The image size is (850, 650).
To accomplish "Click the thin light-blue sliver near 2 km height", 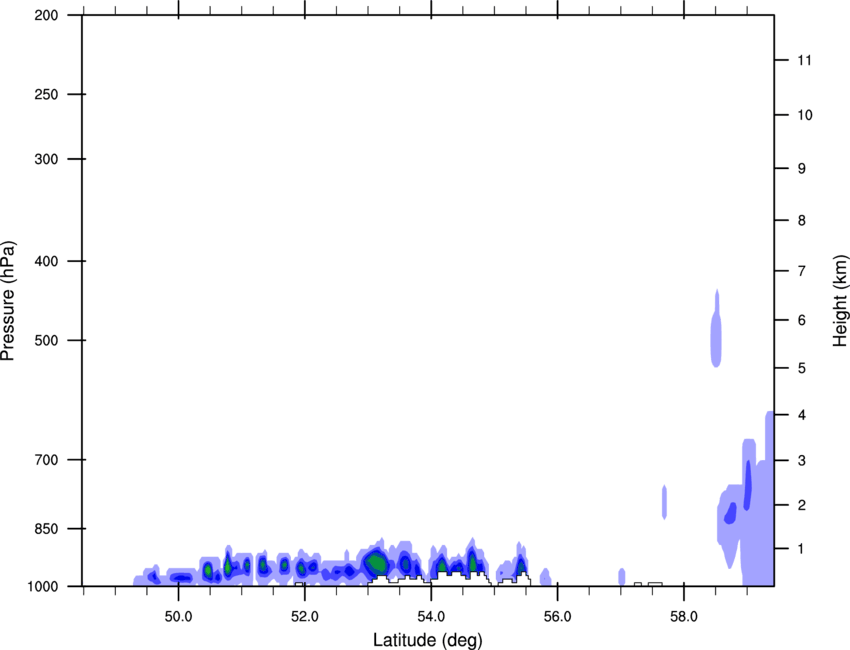I will pyautogui.click(x=664, y=503).
